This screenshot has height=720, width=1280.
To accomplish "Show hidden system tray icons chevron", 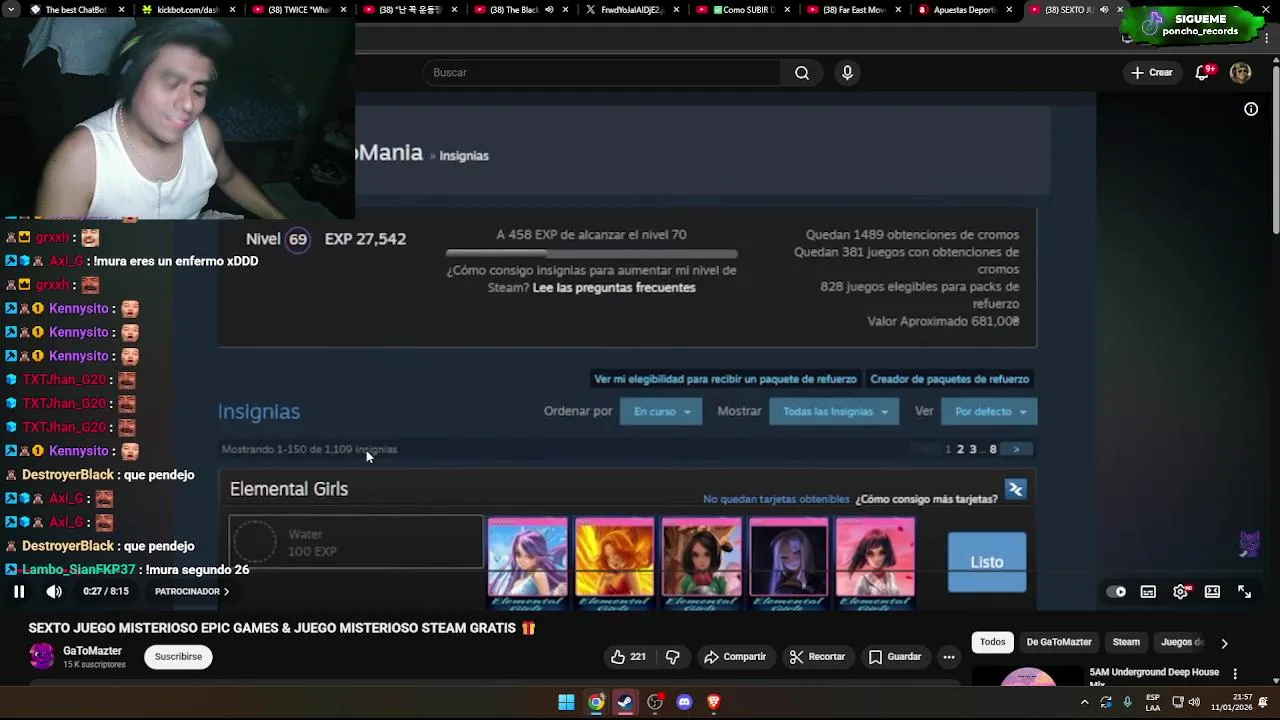I will [1084, 702].
